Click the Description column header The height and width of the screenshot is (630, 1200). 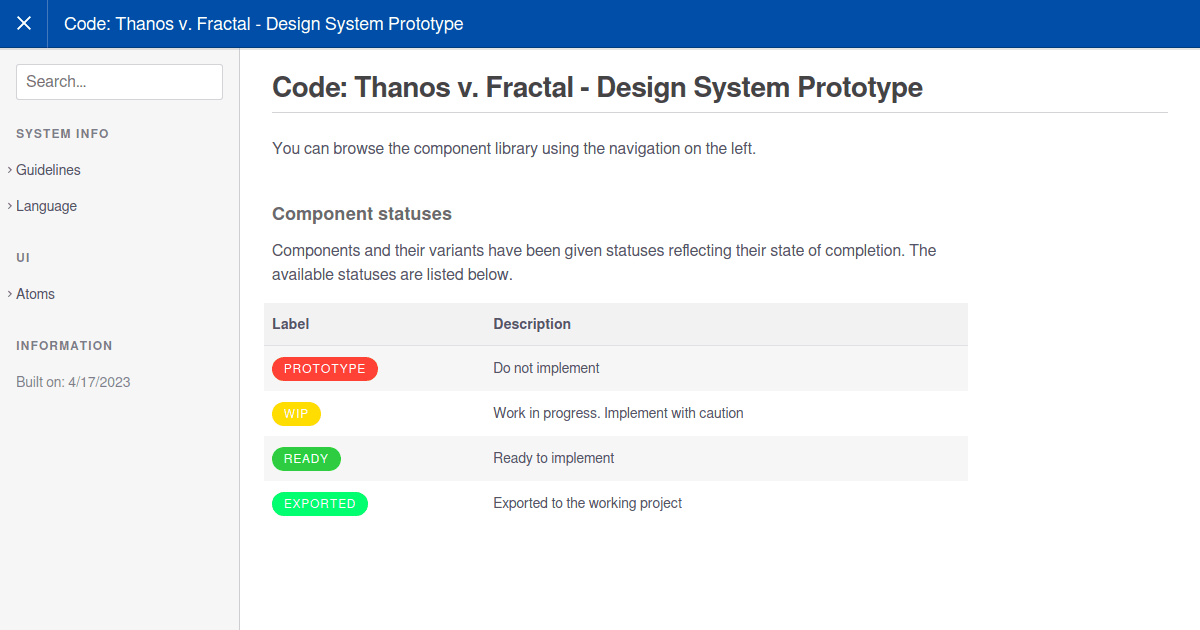tap(532, 324)
